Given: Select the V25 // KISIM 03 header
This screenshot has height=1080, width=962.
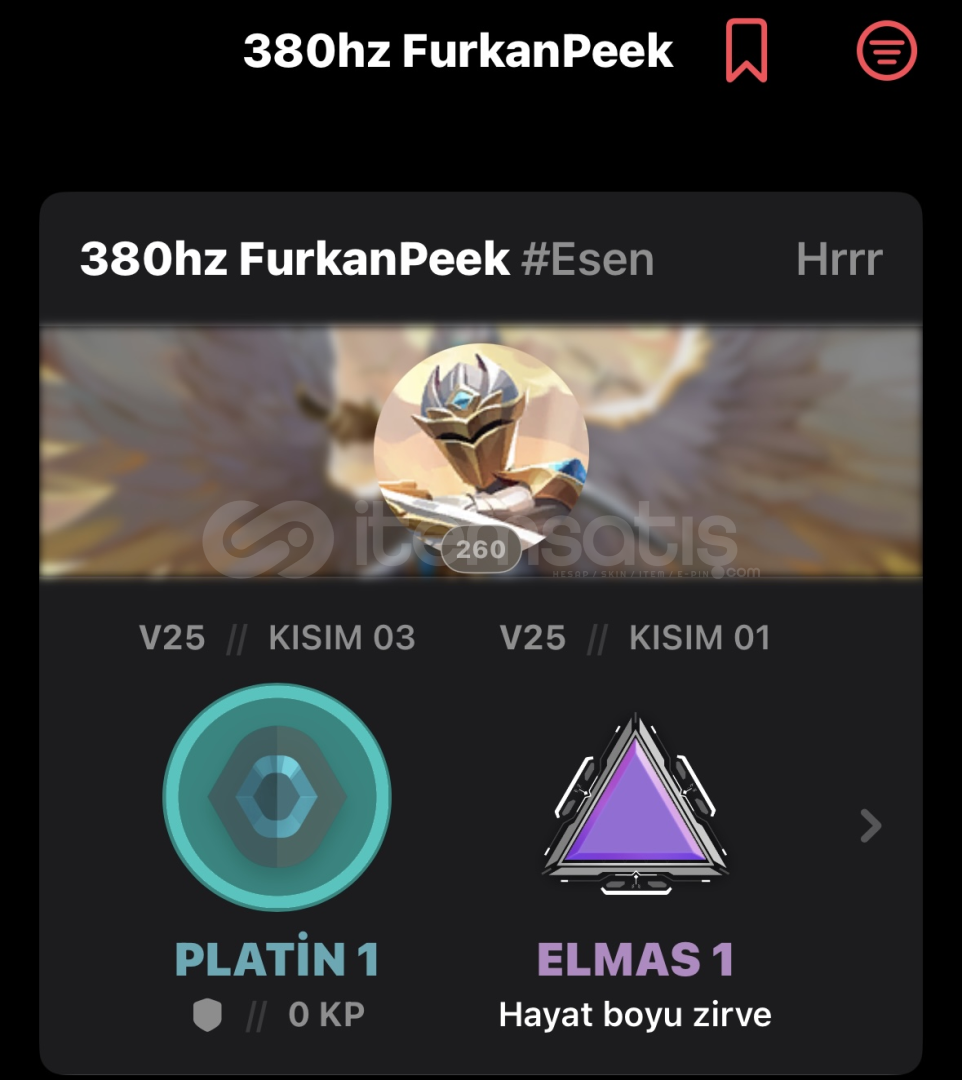Looking at the screenshot, I should click(x=277, y=638).
